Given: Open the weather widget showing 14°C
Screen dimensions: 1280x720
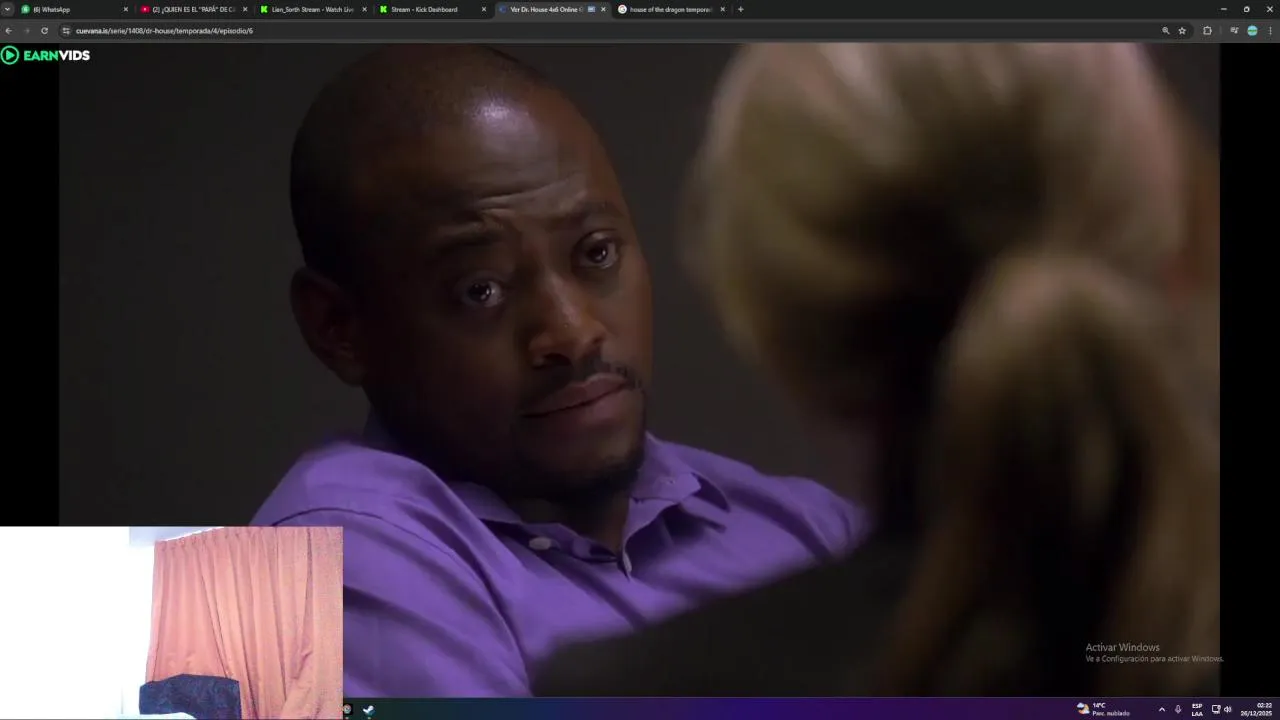Looking at the screenshot, I should [x=1103, y=709].
